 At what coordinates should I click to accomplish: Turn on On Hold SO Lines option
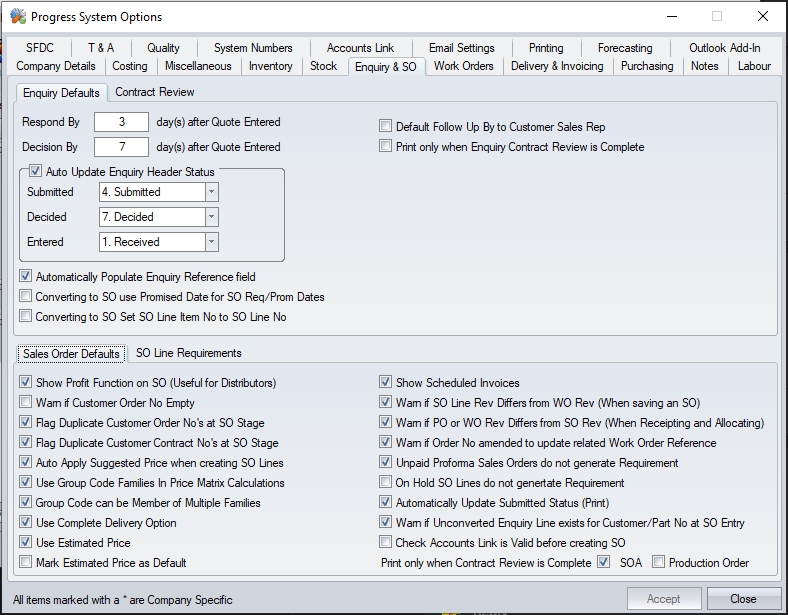tap(386, 483)
